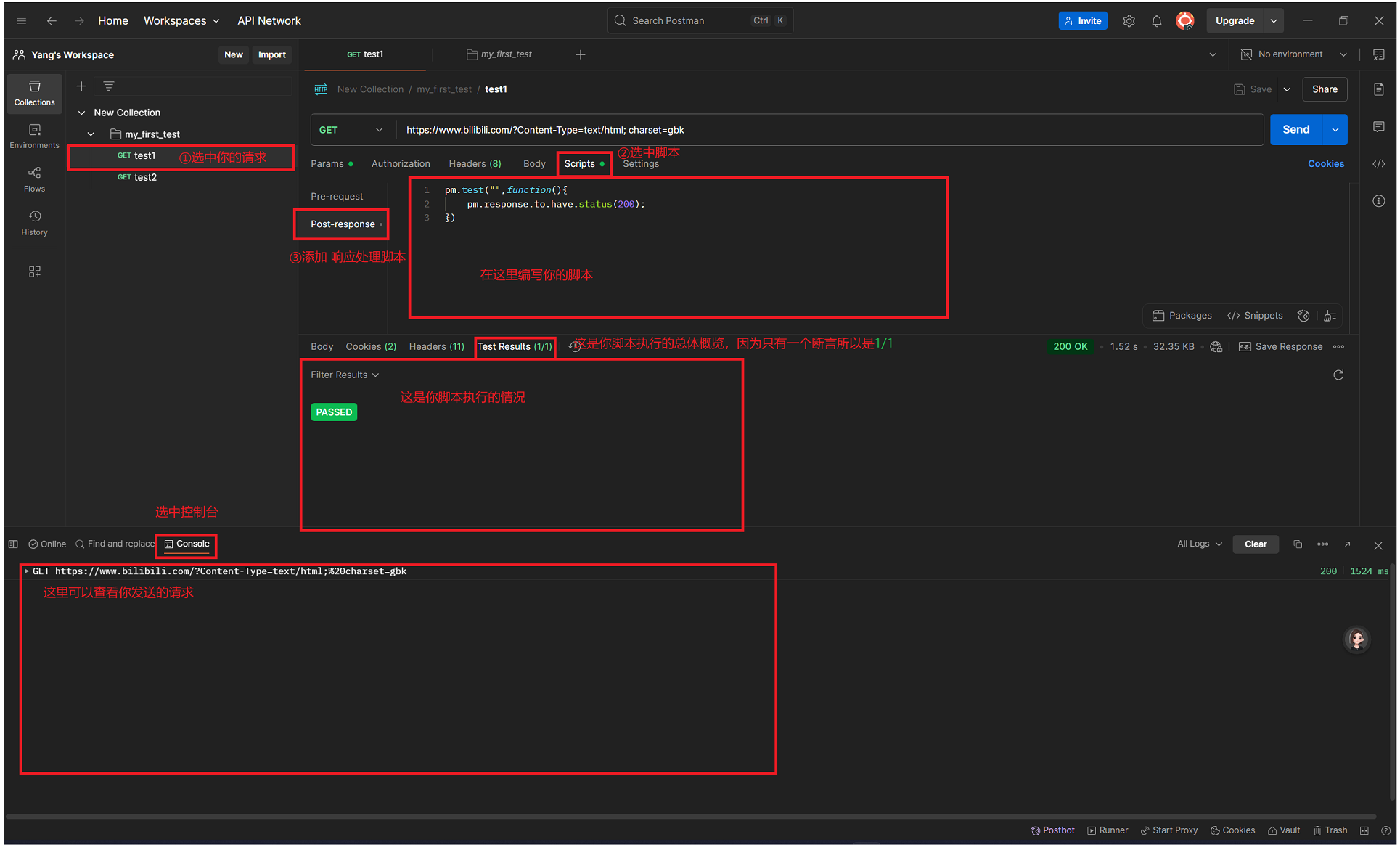Image resolution: width=1400 pixels, height=850 pixels.
Task: Switch to the Authorization tab
Action: [401, 164]
